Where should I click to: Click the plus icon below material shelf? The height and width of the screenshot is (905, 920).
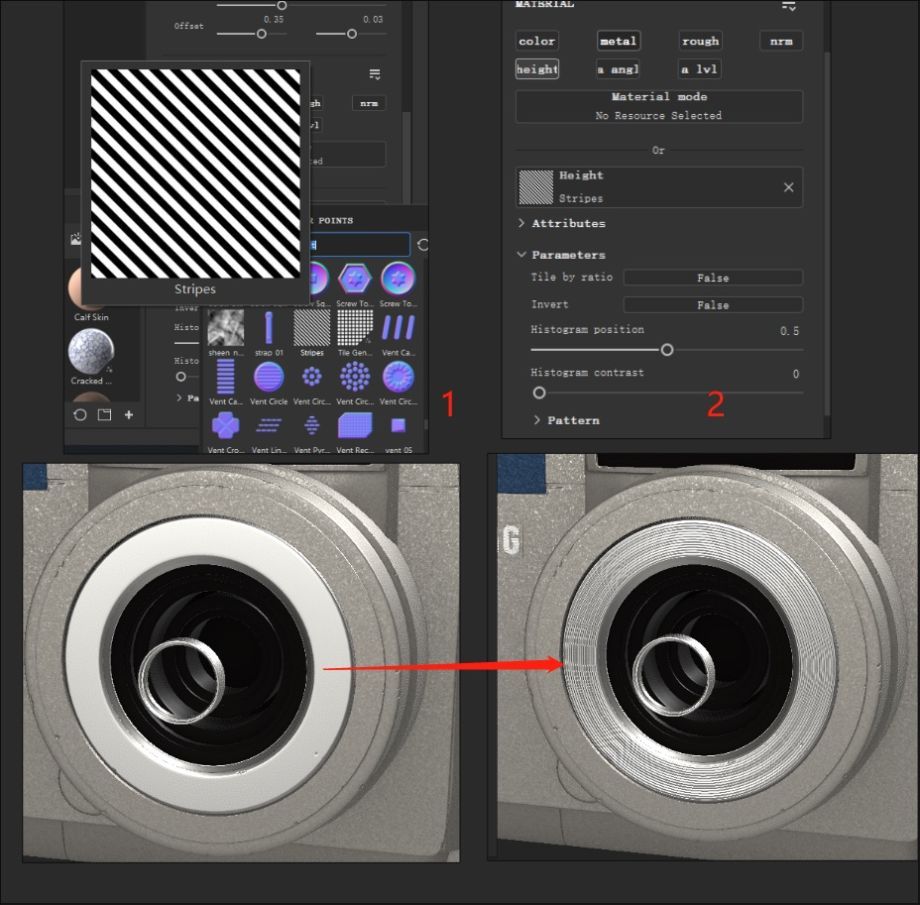pyautogui.click(x=129, y=415)
